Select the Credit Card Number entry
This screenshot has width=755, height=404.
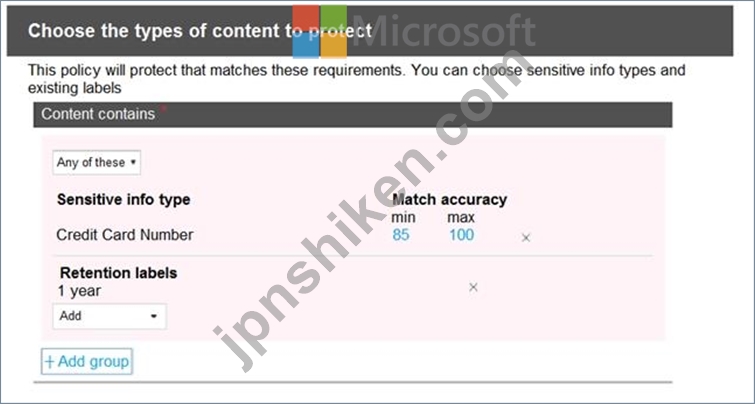click(x=125, y=235)
